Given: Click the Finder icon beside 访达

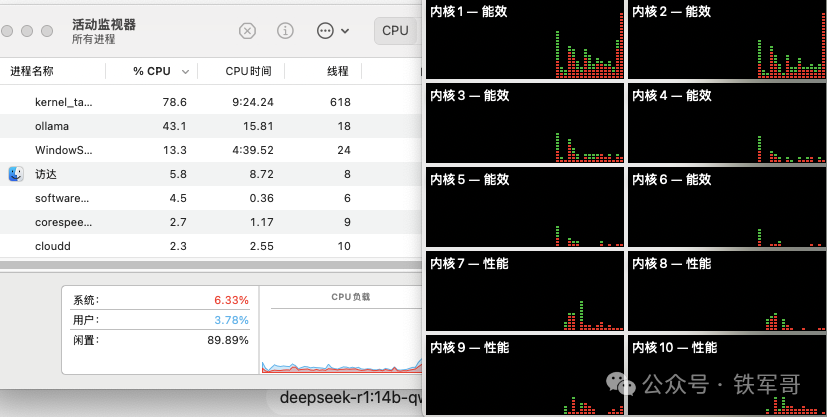Looking at the screenshot, I should [x=16, y=174].
